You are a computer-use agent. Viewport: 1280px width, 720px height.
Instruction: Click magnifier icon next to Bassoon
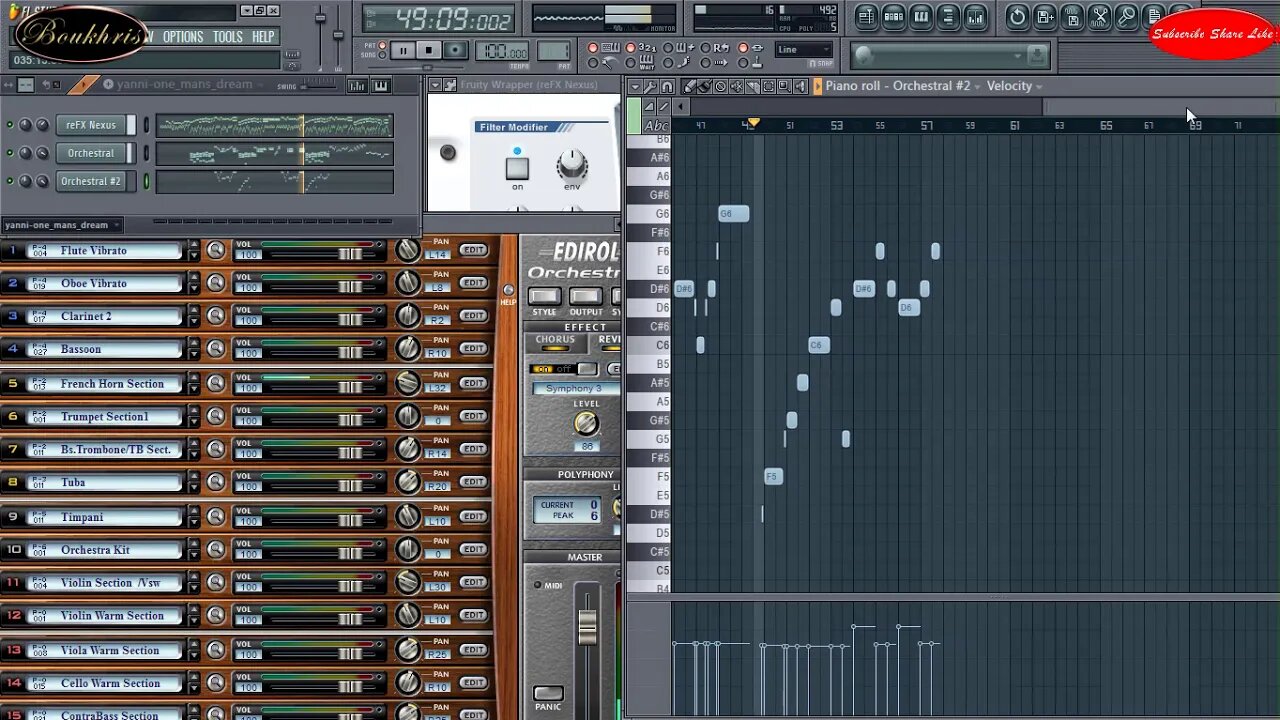pyautogui.click(x=216, y=349)
